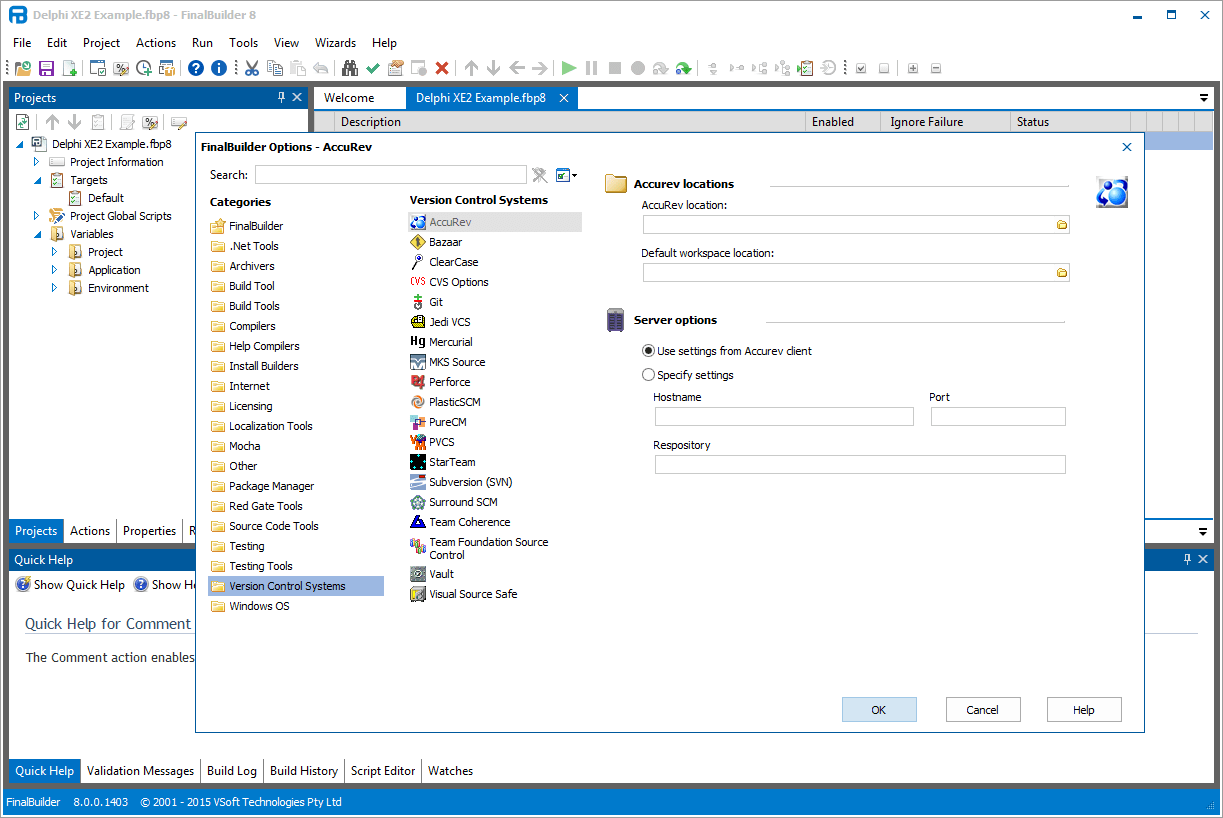Collapse the Variables tree node
The image size is (1223, 818).
(37, 234)
